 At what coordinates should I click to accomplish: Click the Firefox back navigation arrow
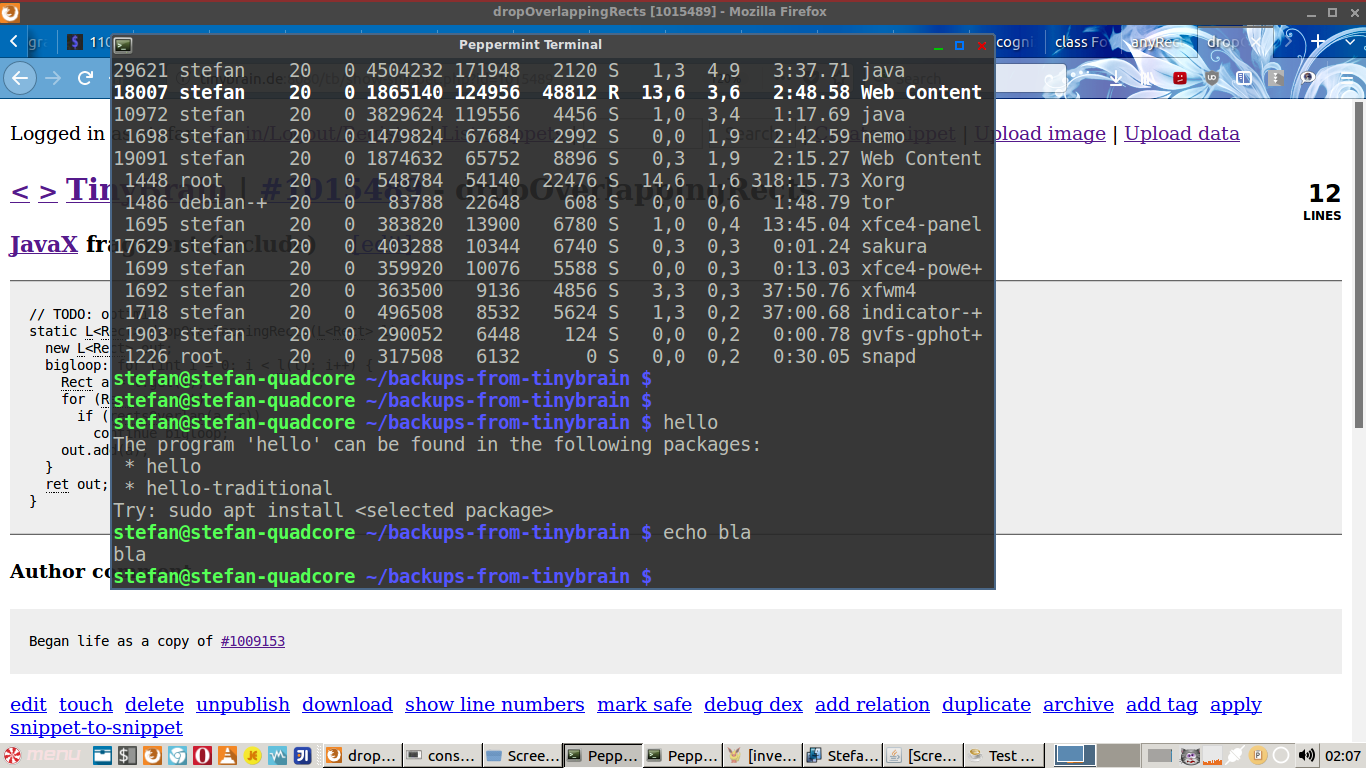(21, 78)
